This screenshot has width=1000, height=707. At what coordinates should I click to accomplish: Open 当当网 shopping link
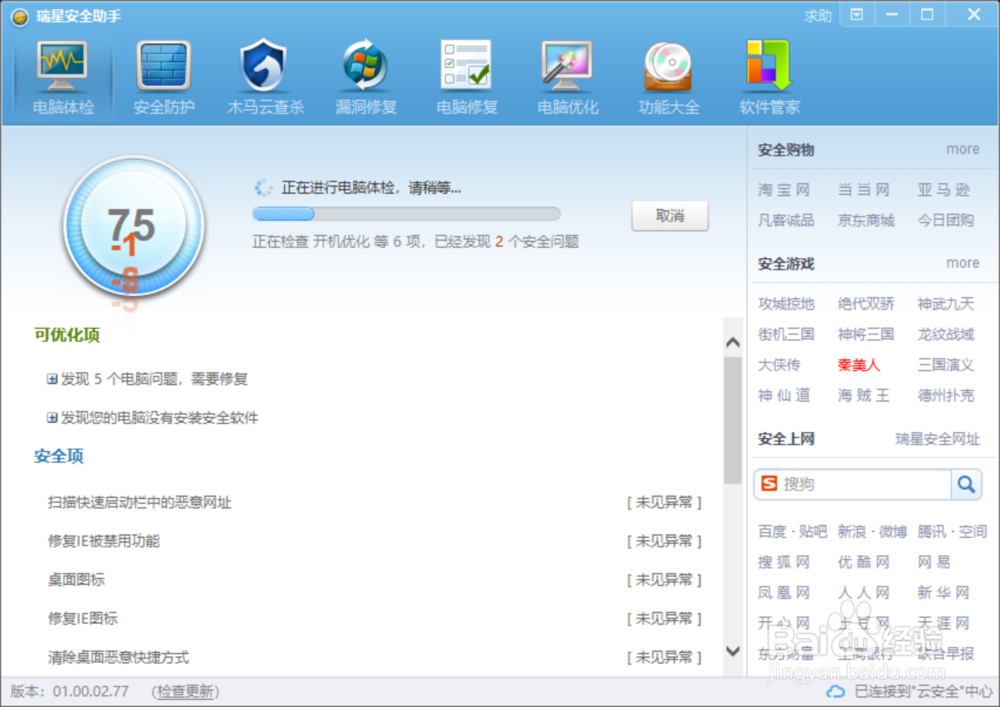point(864,189)
